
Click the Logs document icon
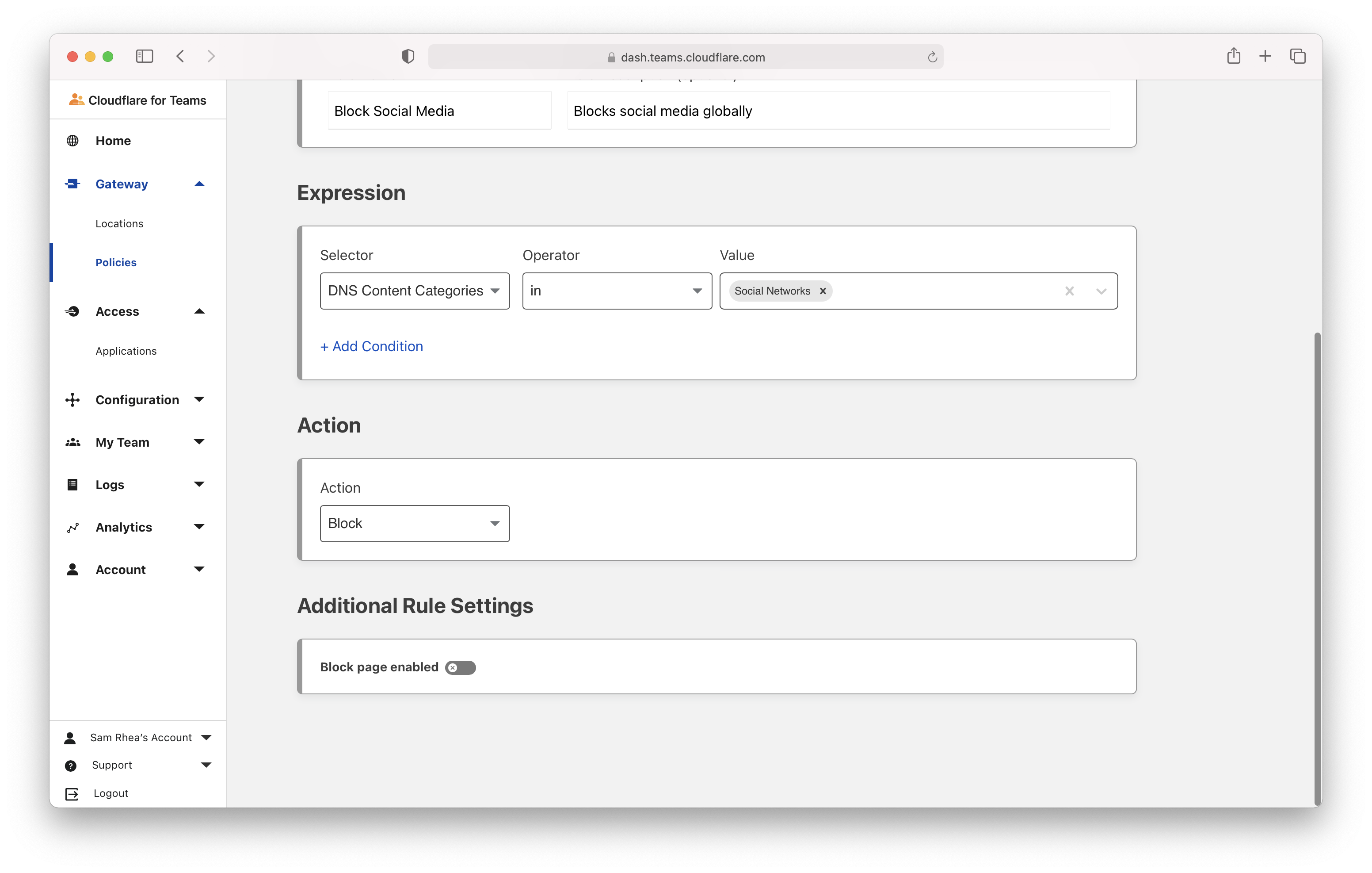click(72, 485)
